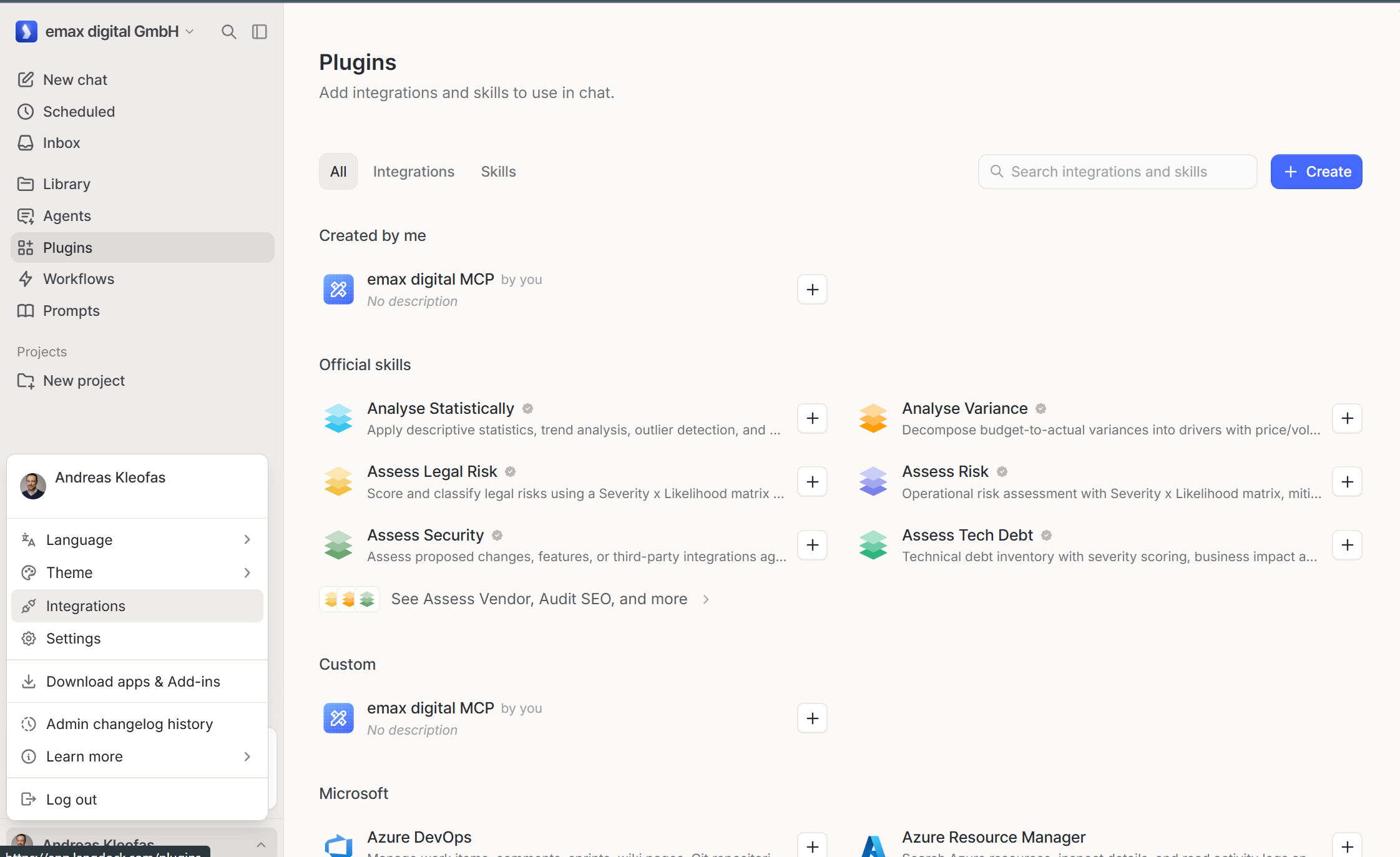Open Workflows in the sidebar
Viewport: 1400px width, 857px height.
[x=142, y=279]
